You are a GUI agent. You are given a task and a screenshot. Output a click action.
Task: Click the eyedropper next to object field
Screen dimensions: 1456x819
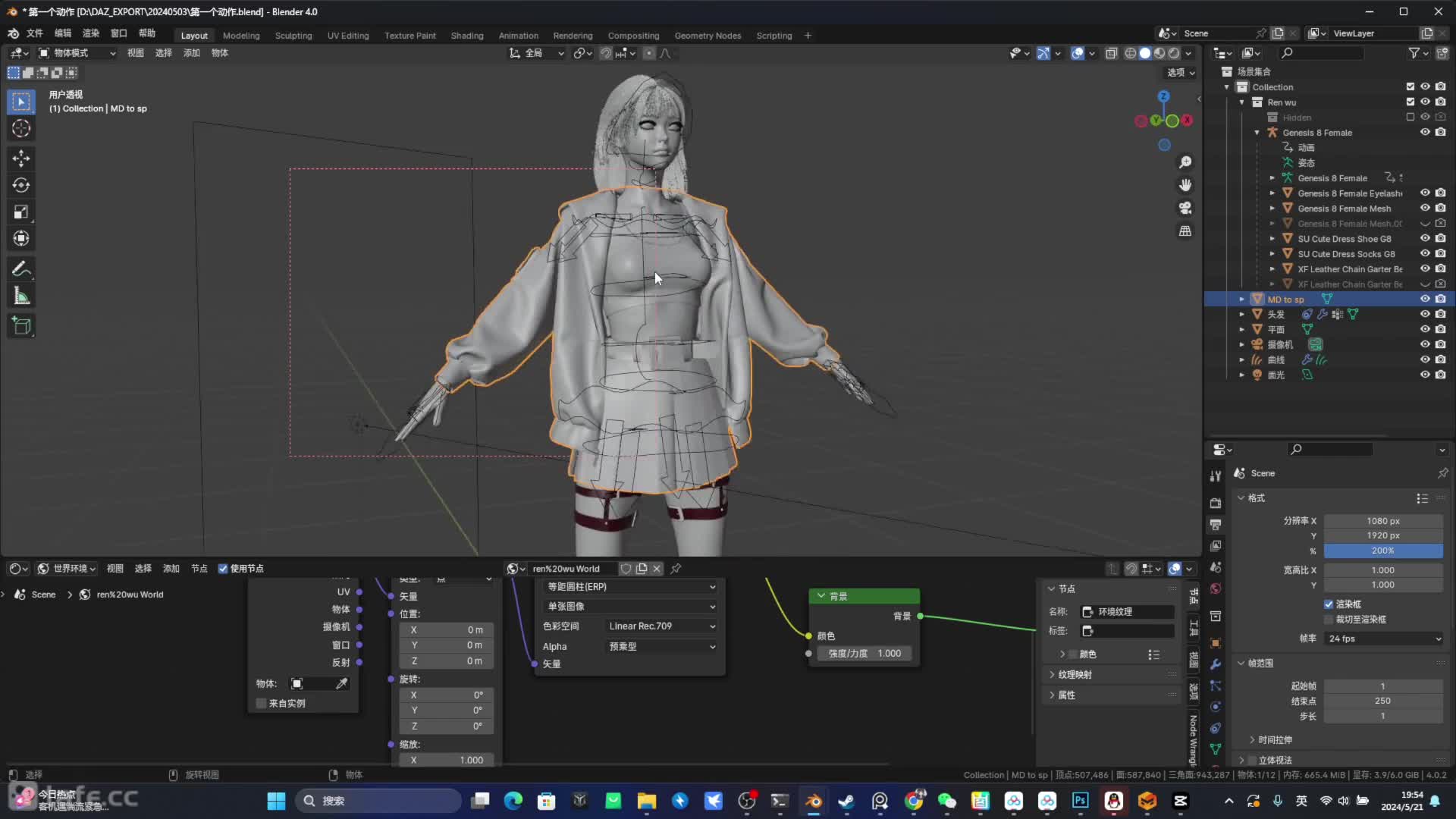click(x=342, y=684)
